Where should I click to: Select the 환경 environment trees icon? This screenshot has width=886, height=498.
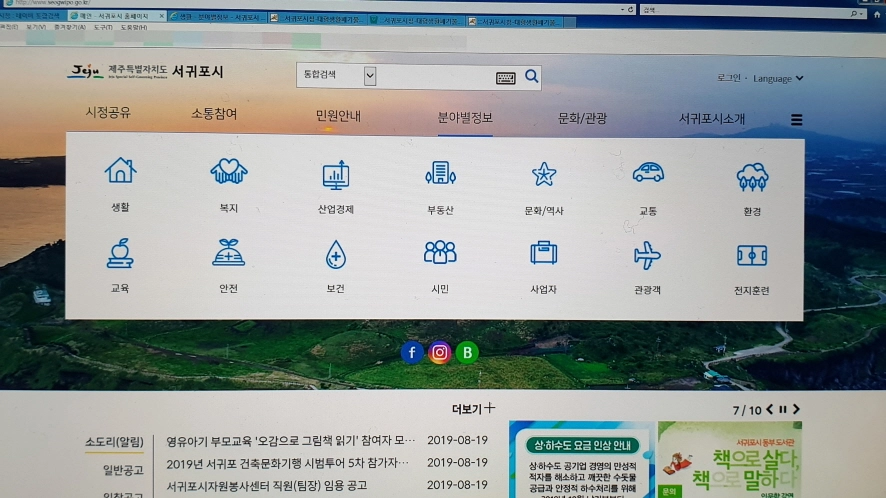pos(752,176)
